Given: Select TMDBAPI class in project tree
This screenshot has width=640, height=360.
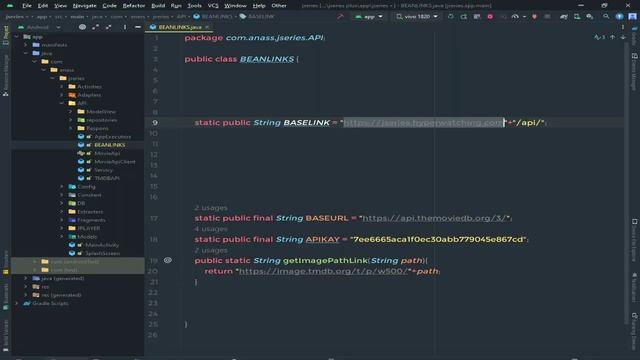Looking at the screenshot, I should coord(107,178).
